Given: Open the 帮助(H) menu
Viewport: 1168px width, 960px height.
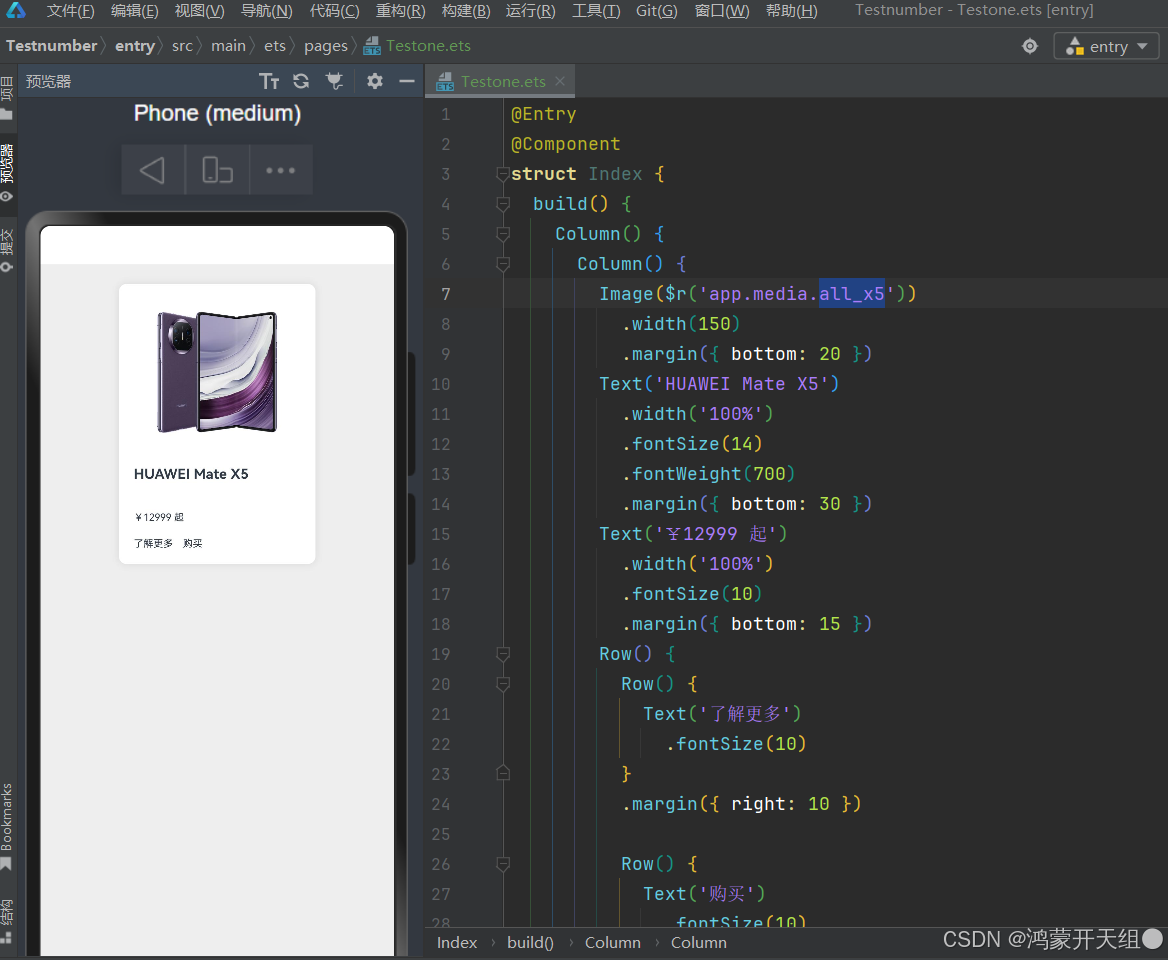Looking at the screenshot, I should click(x=791, y=11).
